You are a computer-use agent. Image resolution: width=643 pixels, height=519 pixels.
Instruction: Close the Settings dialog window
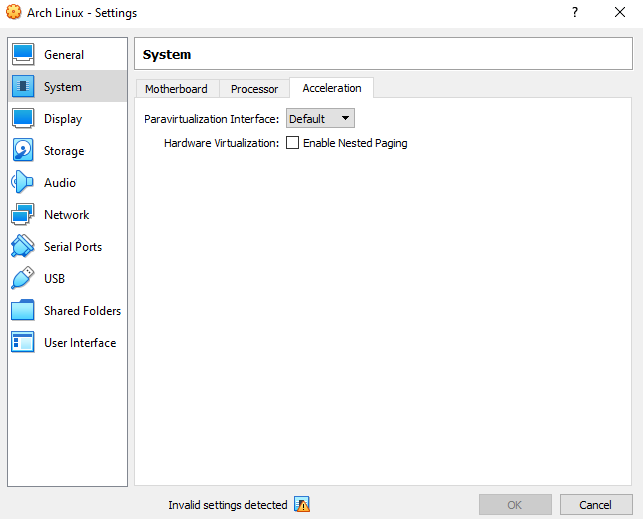click(620, 12)
